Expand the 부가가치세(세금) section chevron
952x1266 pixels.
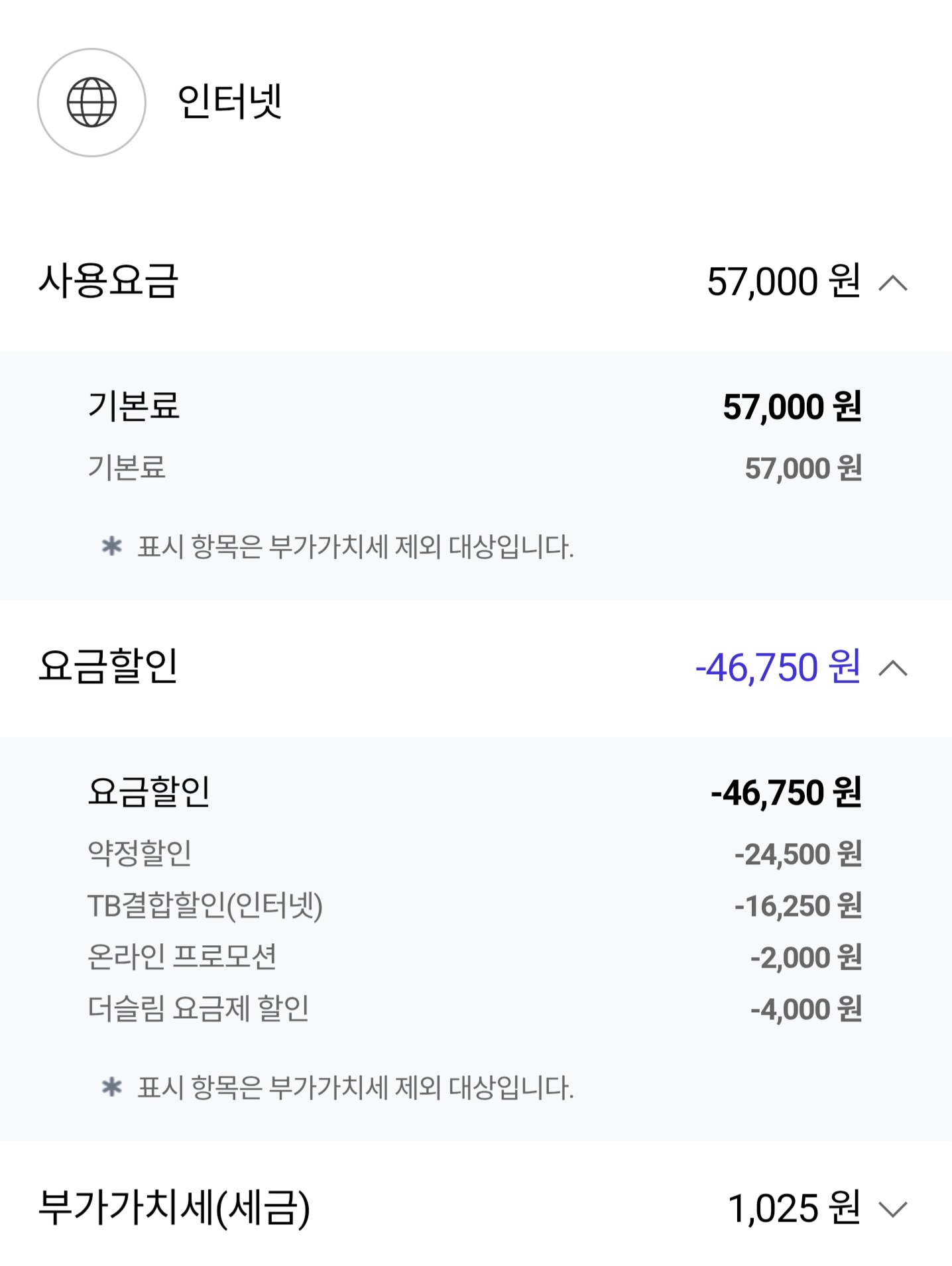pyautogui.click(x=892, y=1209)
